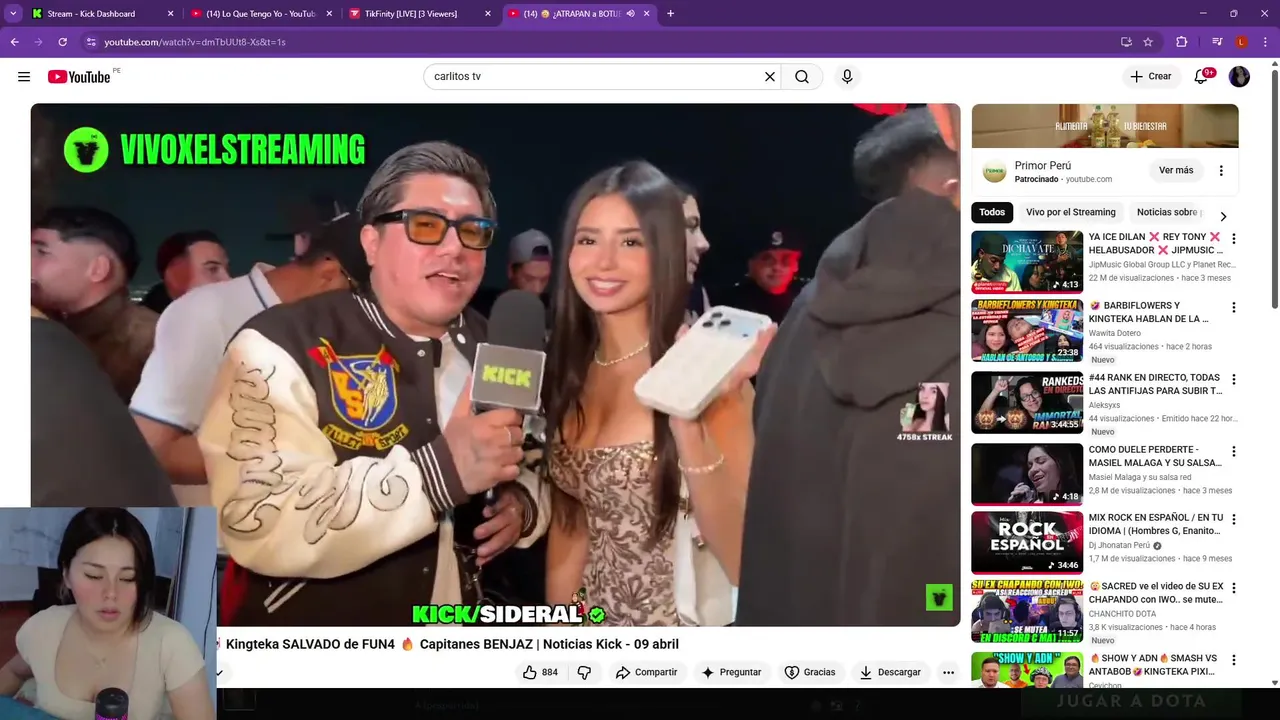Open the Chrome tab search dropdown
The image size is (1280, 720).
click(13, 14)
